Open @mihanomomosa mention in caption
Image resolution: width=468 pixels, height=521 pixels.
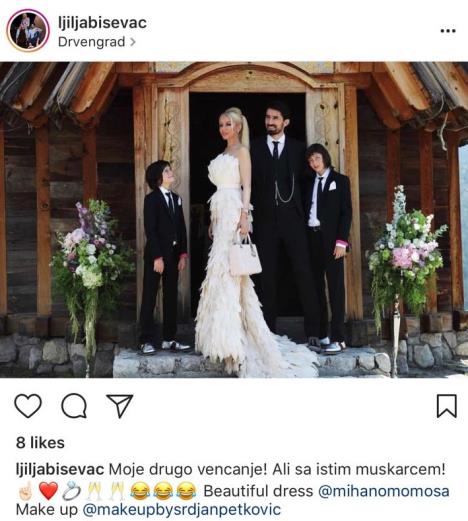tap(384, 491)
